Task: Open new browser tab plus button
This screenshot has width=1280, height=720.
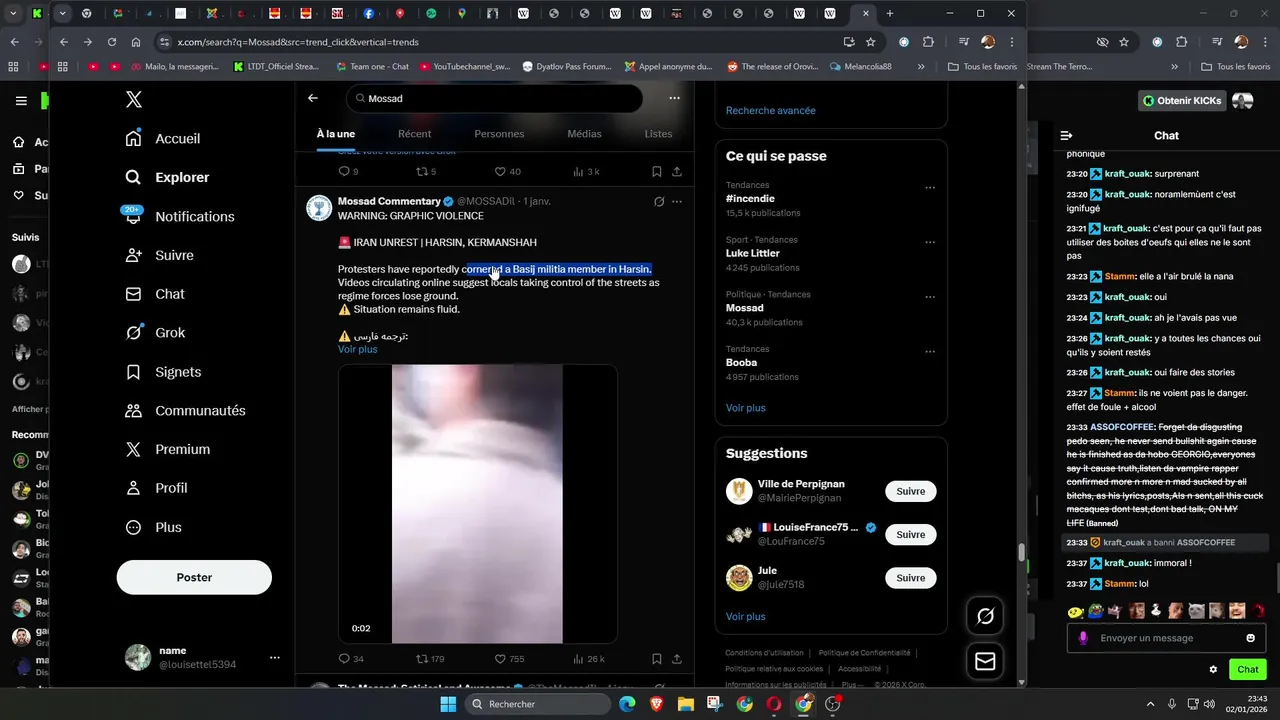Action: 890,13
